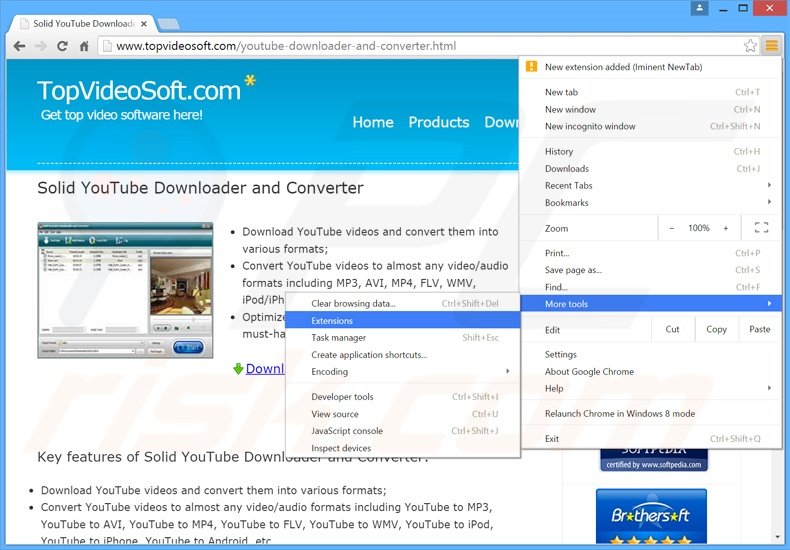This screenshot has height=550, width=790.
Task: Click the address bar URL field
Action: point(423,46)
